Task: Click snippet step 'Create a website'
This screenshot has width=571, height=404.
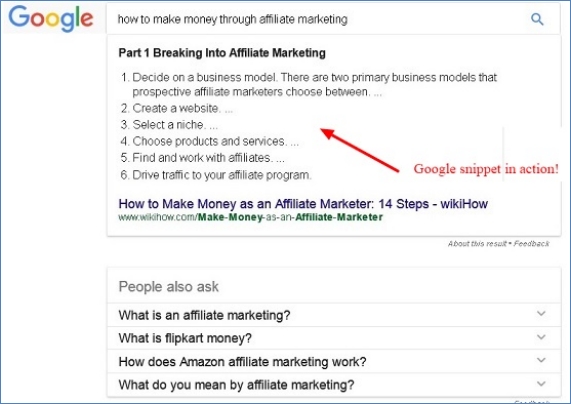Action: [176, 108]
